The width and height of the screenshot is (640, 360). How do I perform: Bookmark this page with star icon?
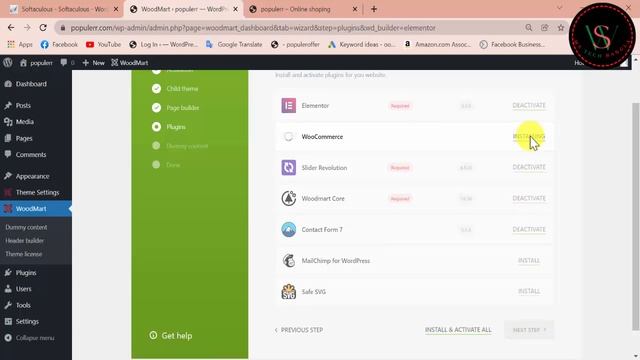coord(561,28)
